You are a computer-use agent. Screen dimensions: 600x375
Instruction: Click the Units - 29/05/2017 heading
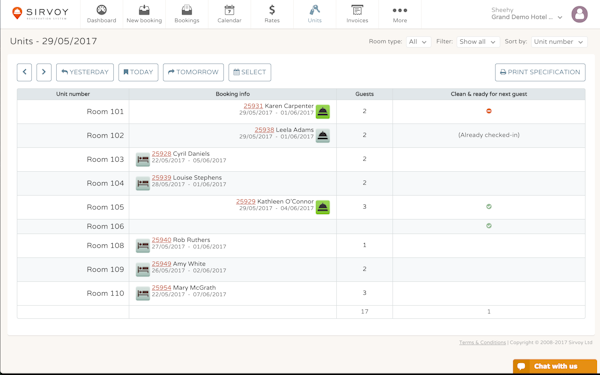tap(54, 41)
